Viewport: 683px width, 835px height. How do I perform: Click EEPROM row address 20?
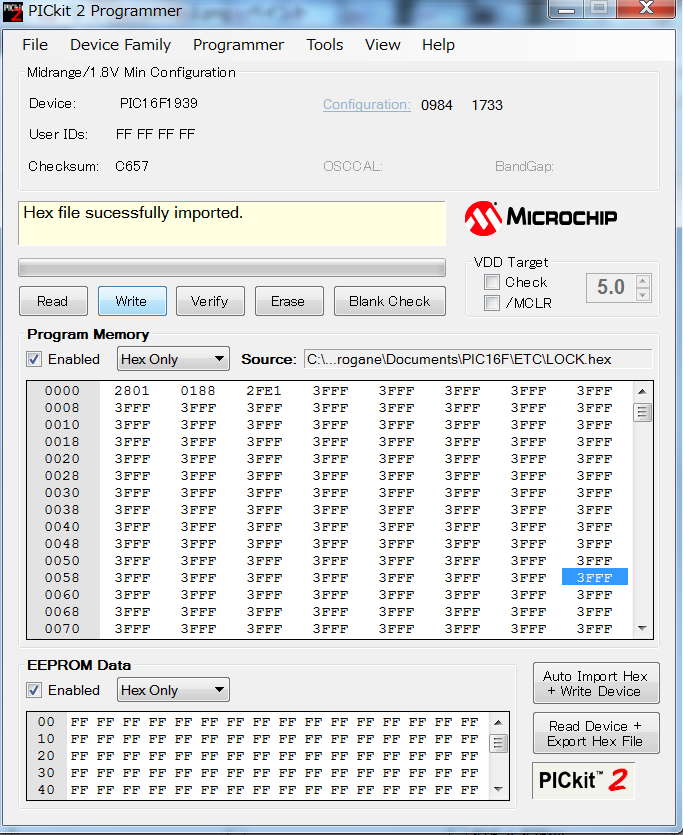click(46, 756)
